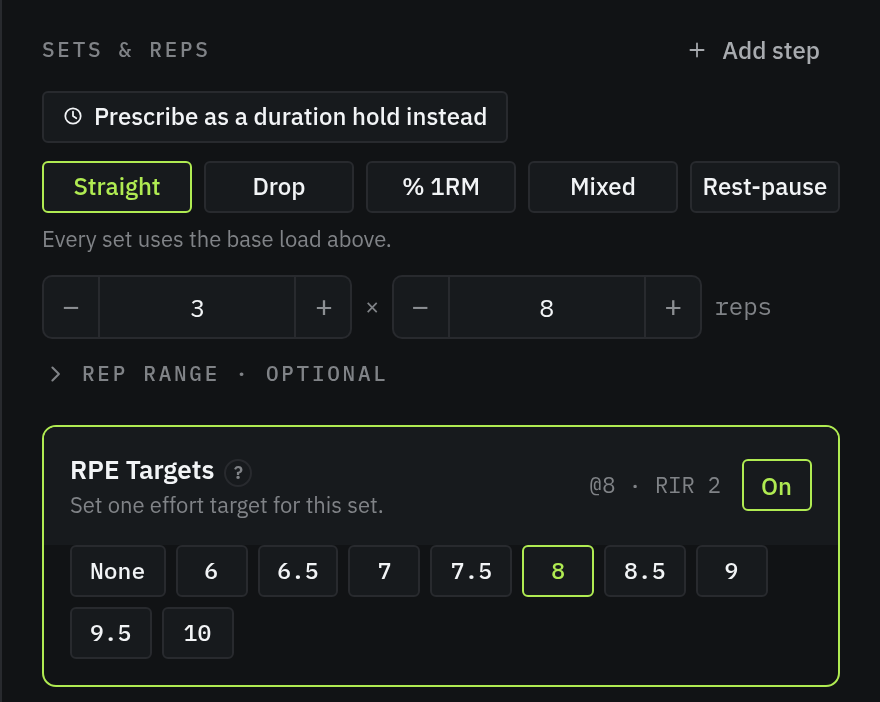Click the plus icon beside Add step
880x702 pixels.
tap(696, 51)
